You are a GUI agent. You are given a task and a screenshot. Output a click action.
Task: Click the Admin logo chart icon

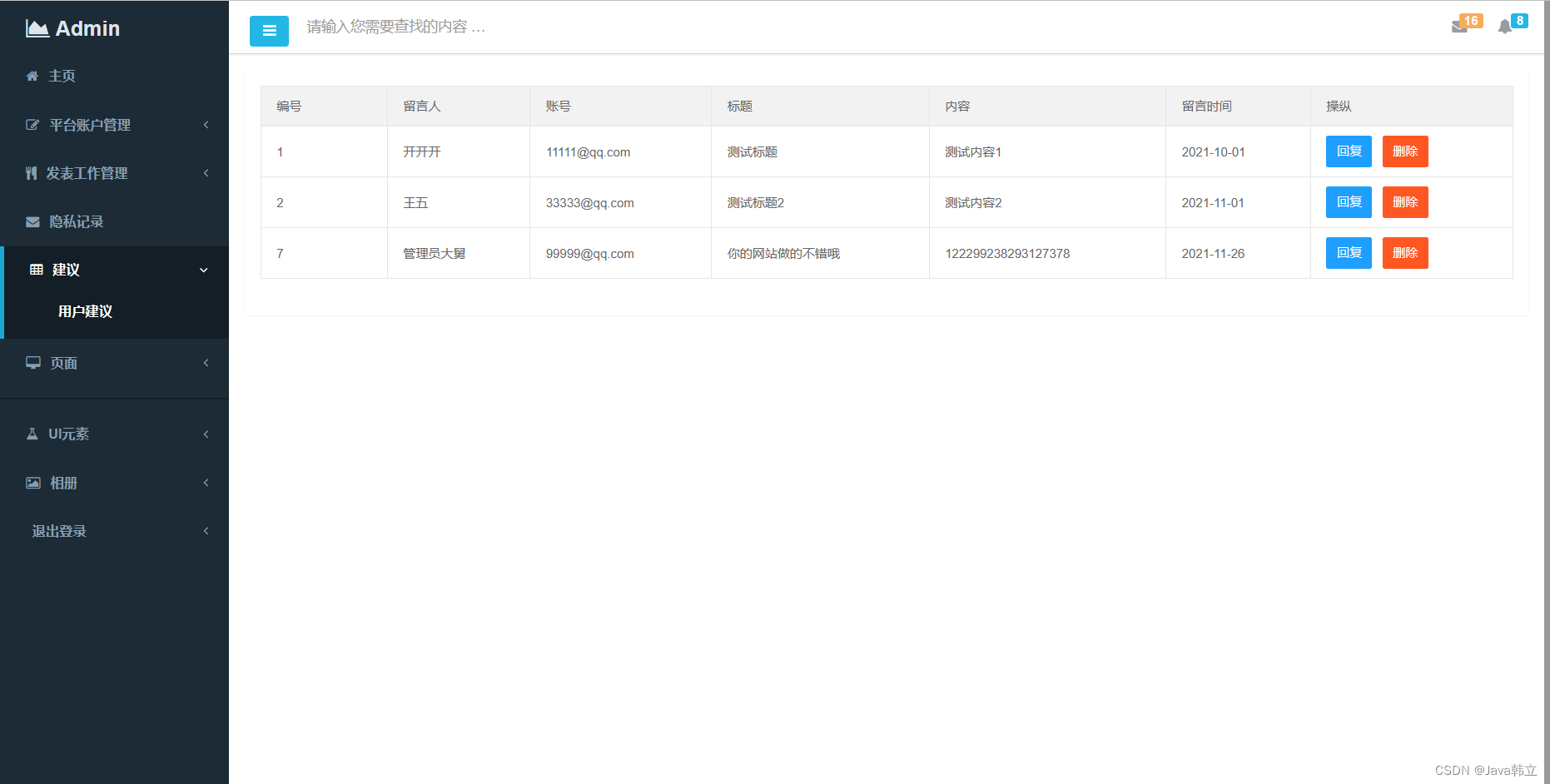pos(37,28)
